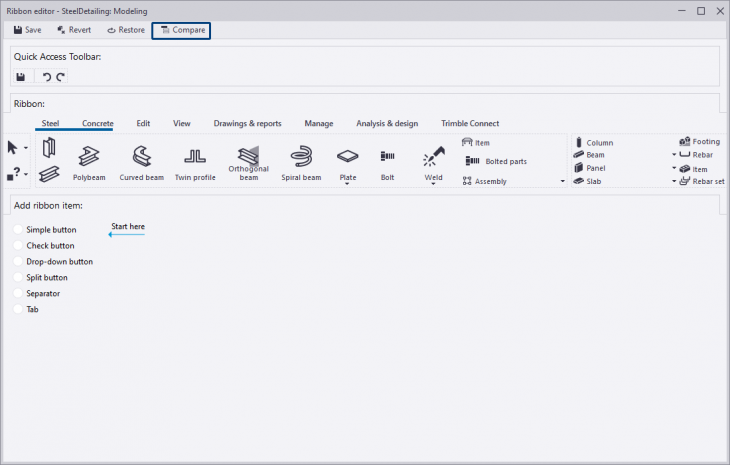Open the Trimble Connect tab
Image resolution: width=730 pixels, height=465 pixels.
pos(470,123)
